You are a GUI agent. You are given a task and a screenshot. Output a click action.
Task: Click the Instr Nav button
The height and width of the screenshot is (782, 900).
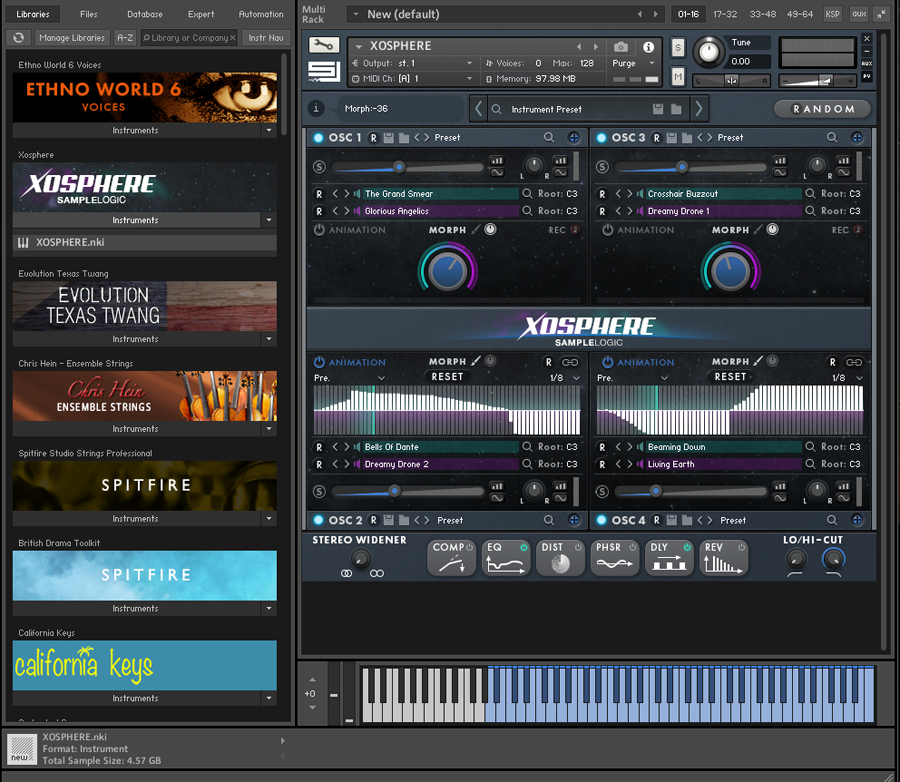(266, 37)
